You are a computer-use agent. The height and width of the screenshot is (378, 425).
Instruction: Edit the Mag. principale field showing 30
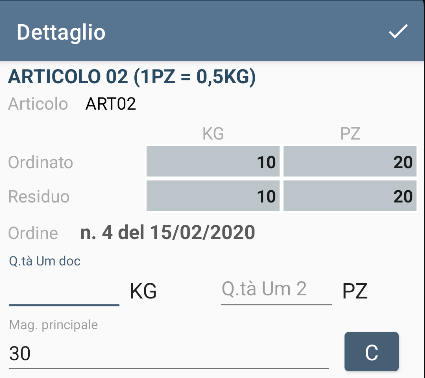click(x=169, y=353)
